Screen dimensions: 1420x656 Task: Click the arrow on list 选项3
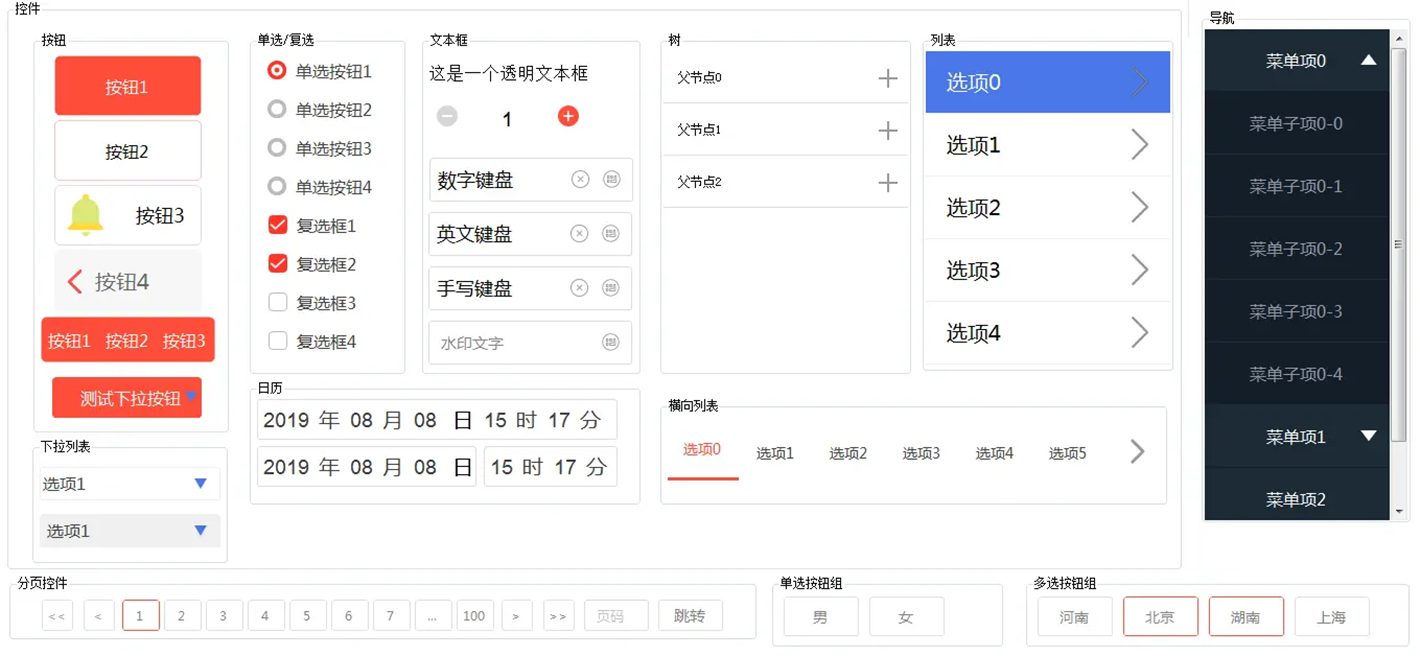point(1140,270)
